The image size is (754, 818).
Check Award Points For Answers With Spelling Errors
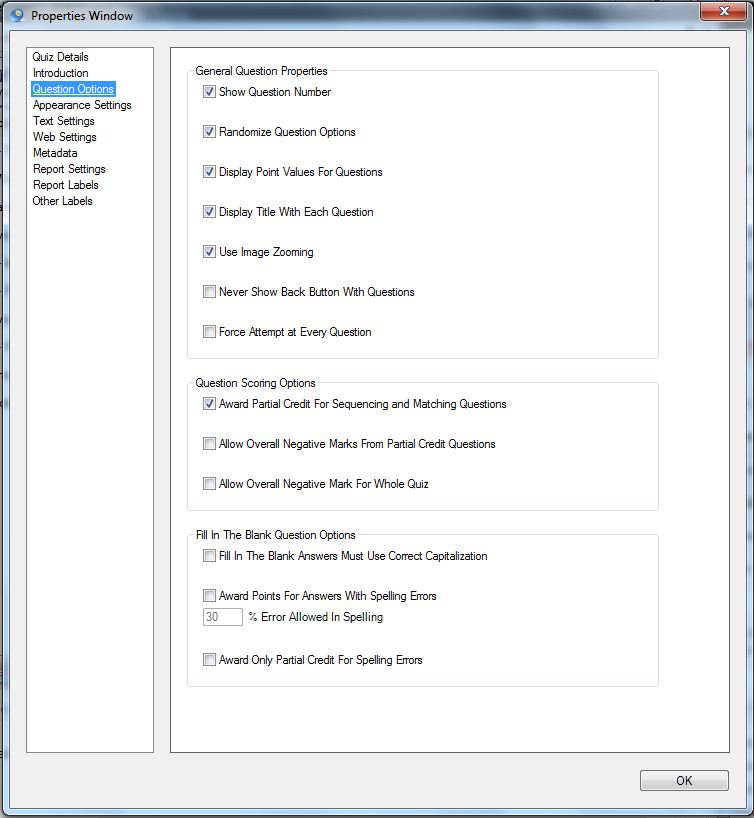(x=209, y=596)
